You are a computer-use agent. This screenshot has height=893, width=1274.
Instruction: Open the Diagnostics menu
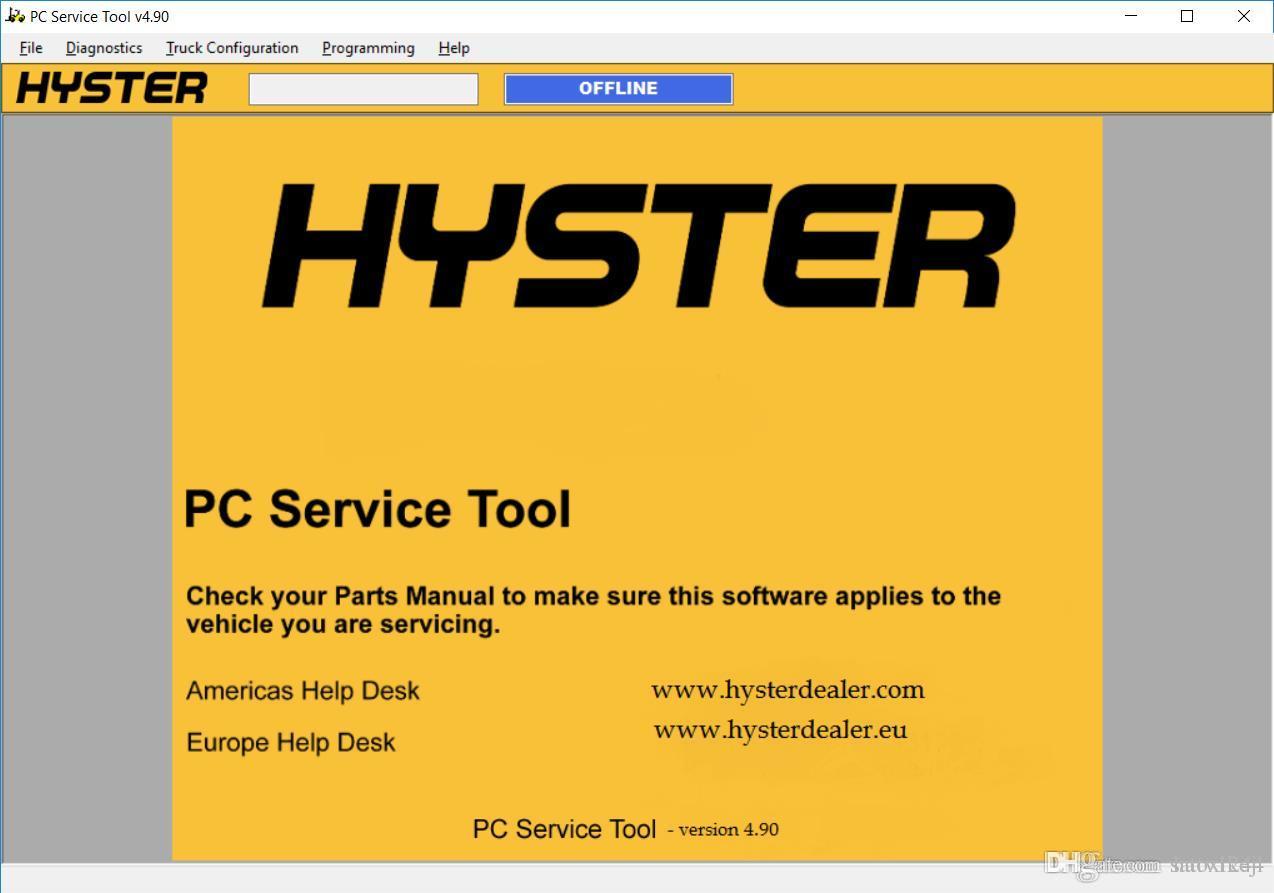pos(104,48)
